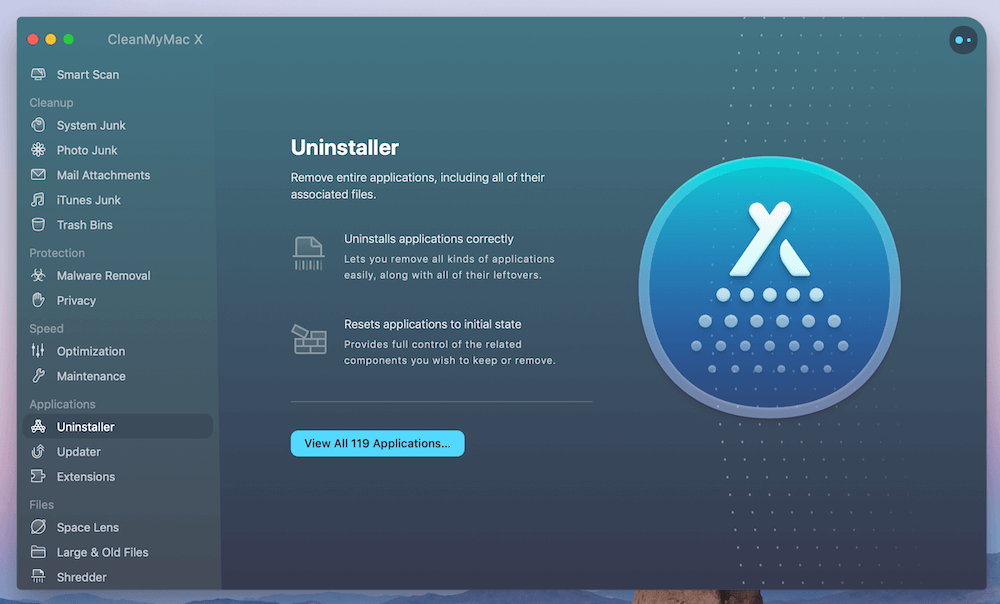Select Trash Bins label

point(84,225)
